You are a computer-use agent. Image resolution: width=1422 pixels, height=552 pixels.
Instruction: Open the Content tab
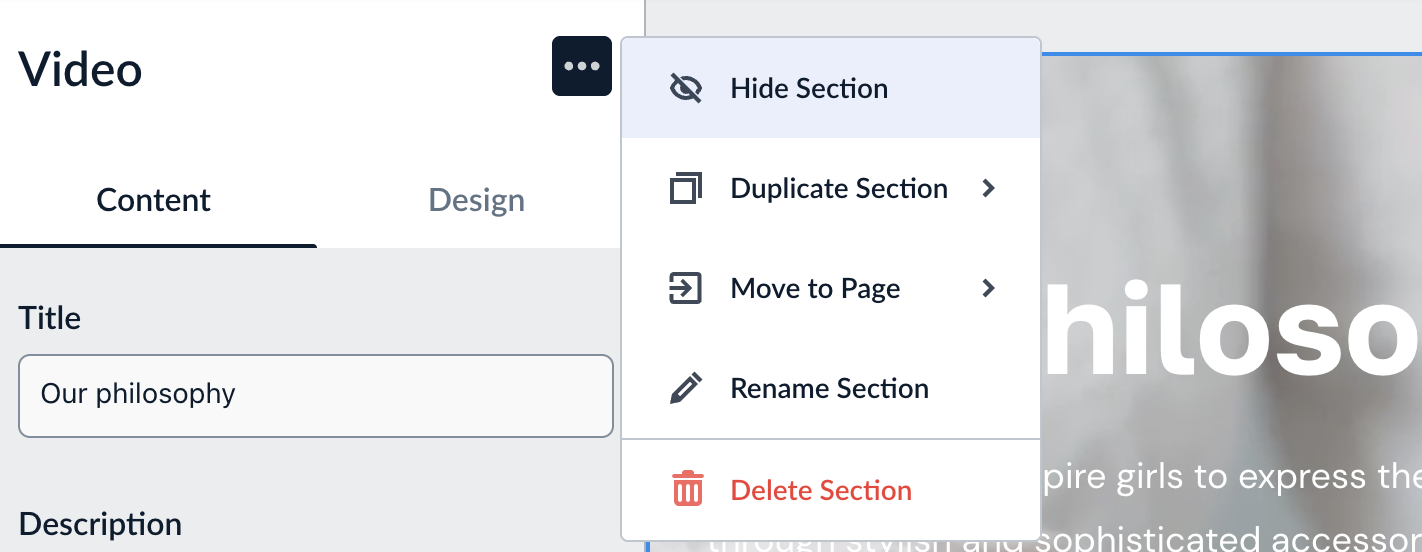tap(153, 200)
